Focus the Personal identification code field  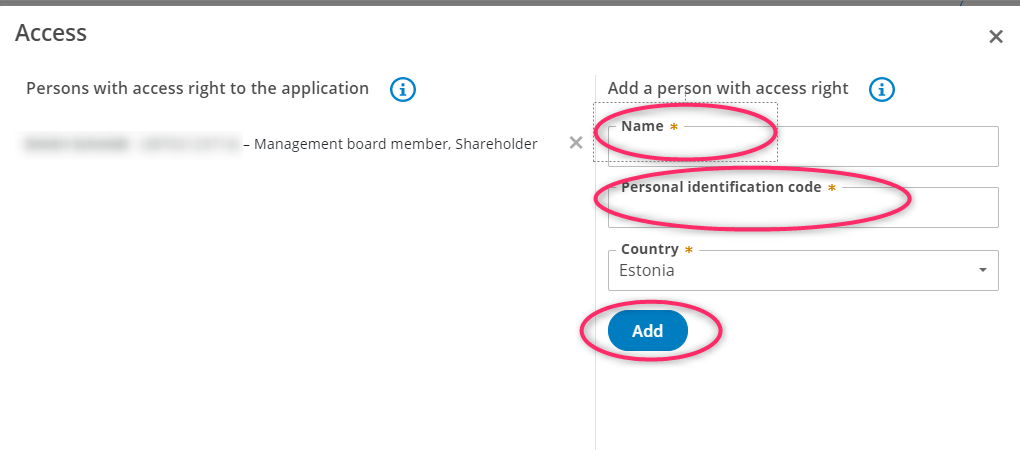click(x=803, y=207)
